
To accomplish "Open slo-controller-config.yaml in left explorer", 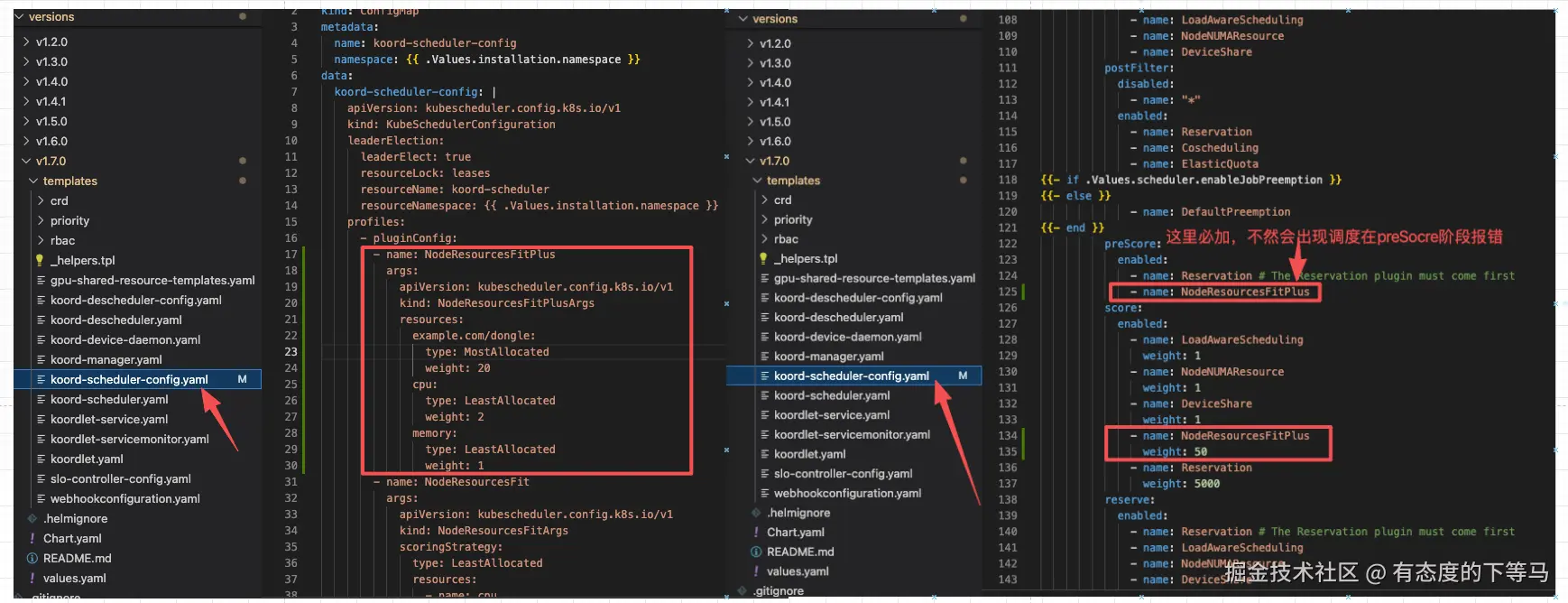I will pyautogui.click(x=121, y=478).
